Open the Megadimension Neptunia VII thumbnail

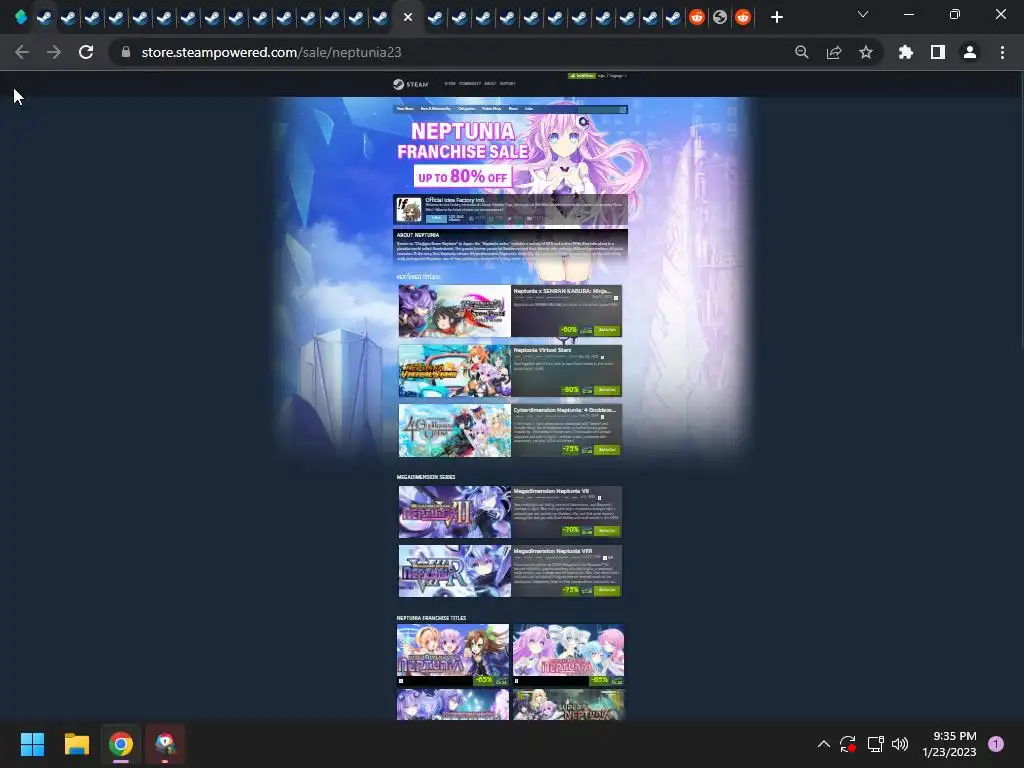[455, 512]
